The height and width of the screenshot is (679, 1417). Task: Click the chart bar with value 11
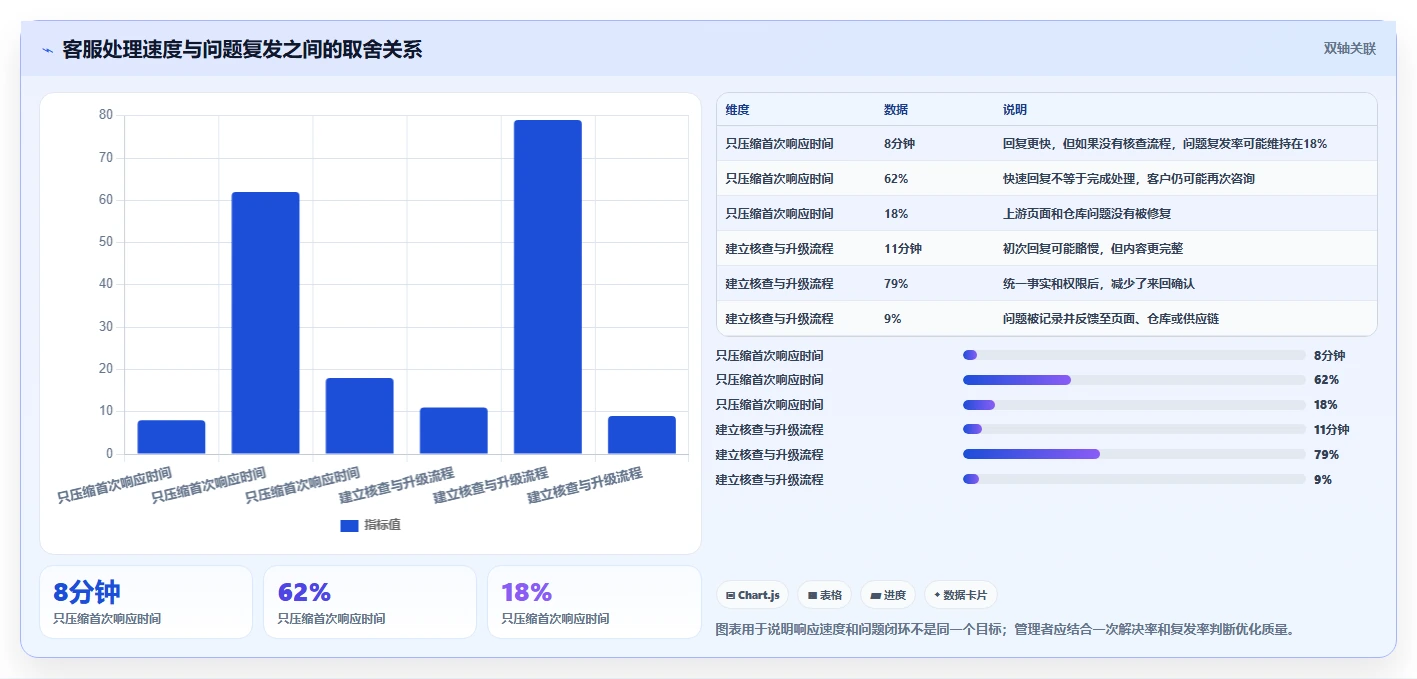point(453,431)
